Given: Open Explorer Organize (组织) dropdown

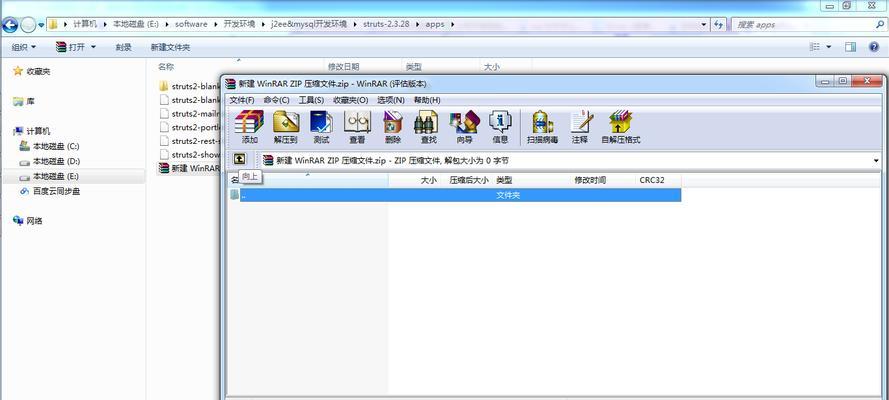Looking at the screenshot, I should tap(24, 47).
